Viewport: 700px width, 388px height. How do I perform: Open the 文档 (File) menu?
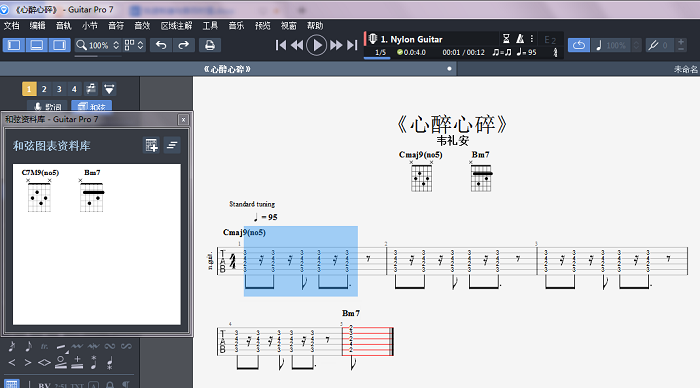tap(12, 26)
